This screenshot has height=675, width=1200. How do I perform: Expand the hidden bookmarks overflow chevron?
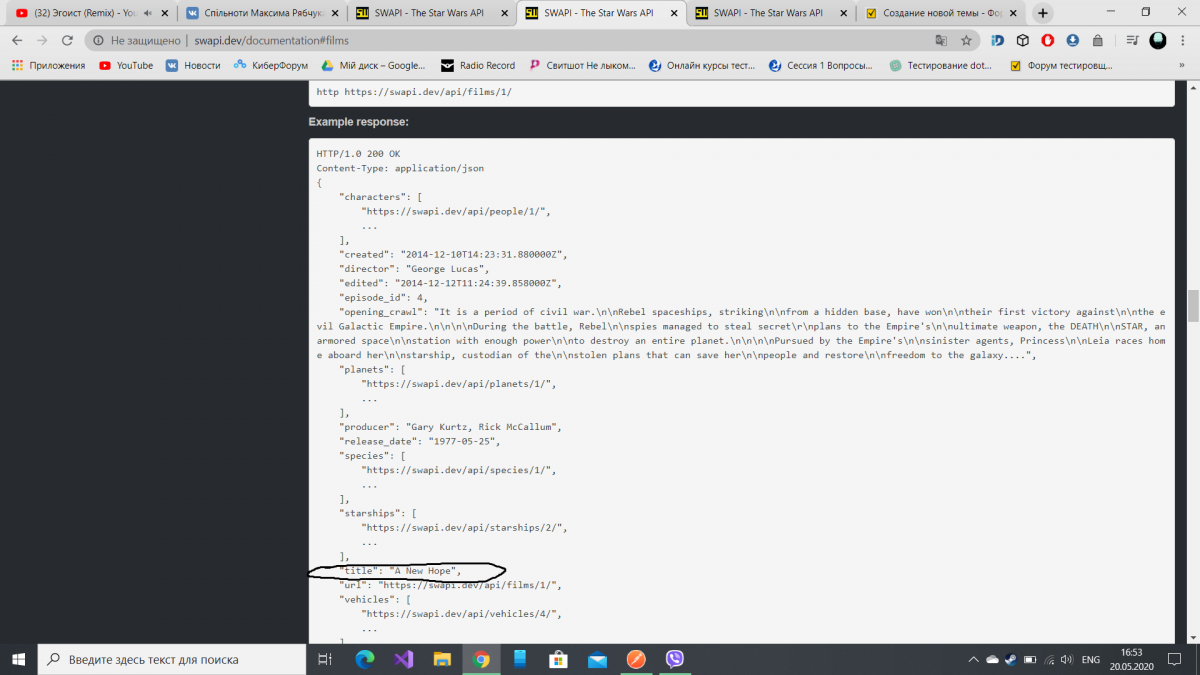pos(1183,65)
